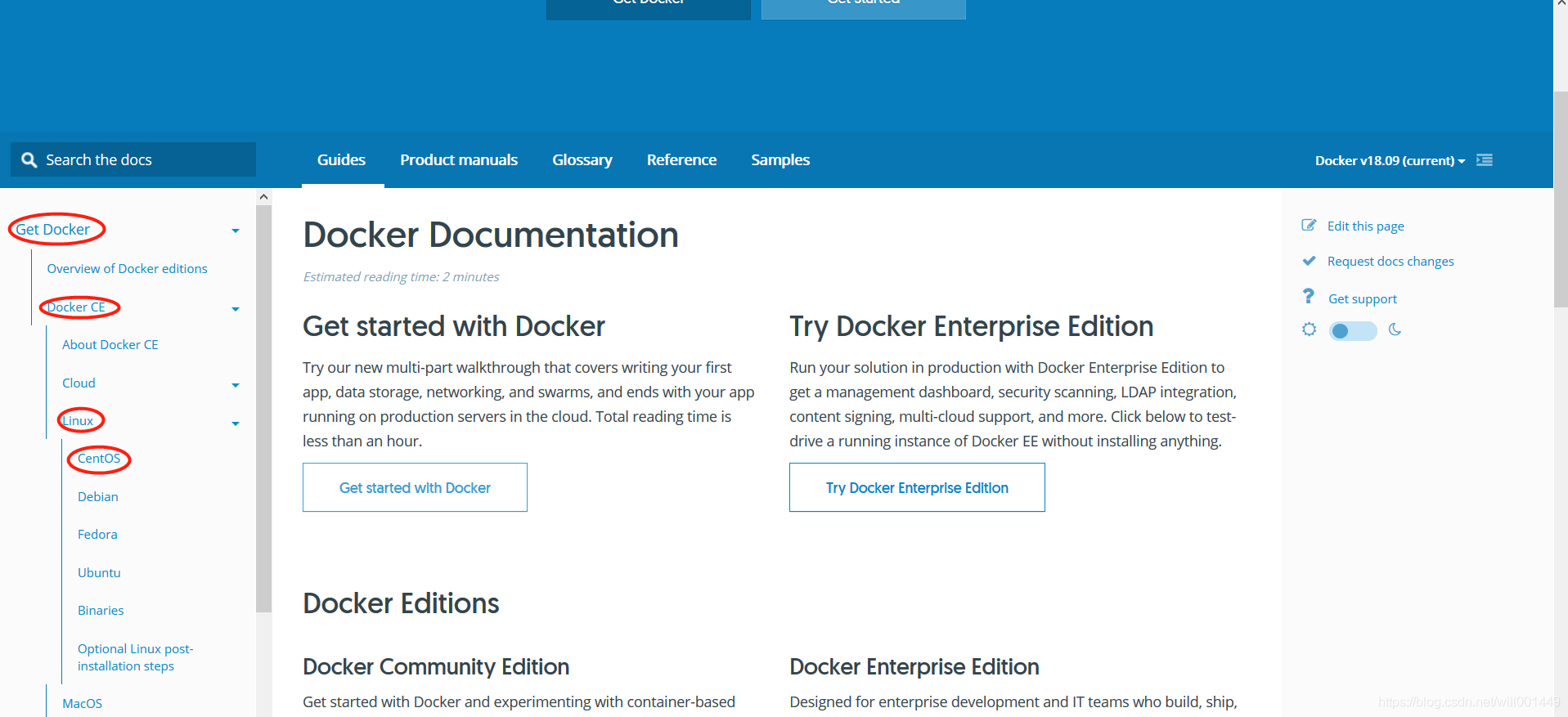Viewport: 1568px width, 717px height.
Task: Click the search magnifier icon
Action: (x=29, y=160)
